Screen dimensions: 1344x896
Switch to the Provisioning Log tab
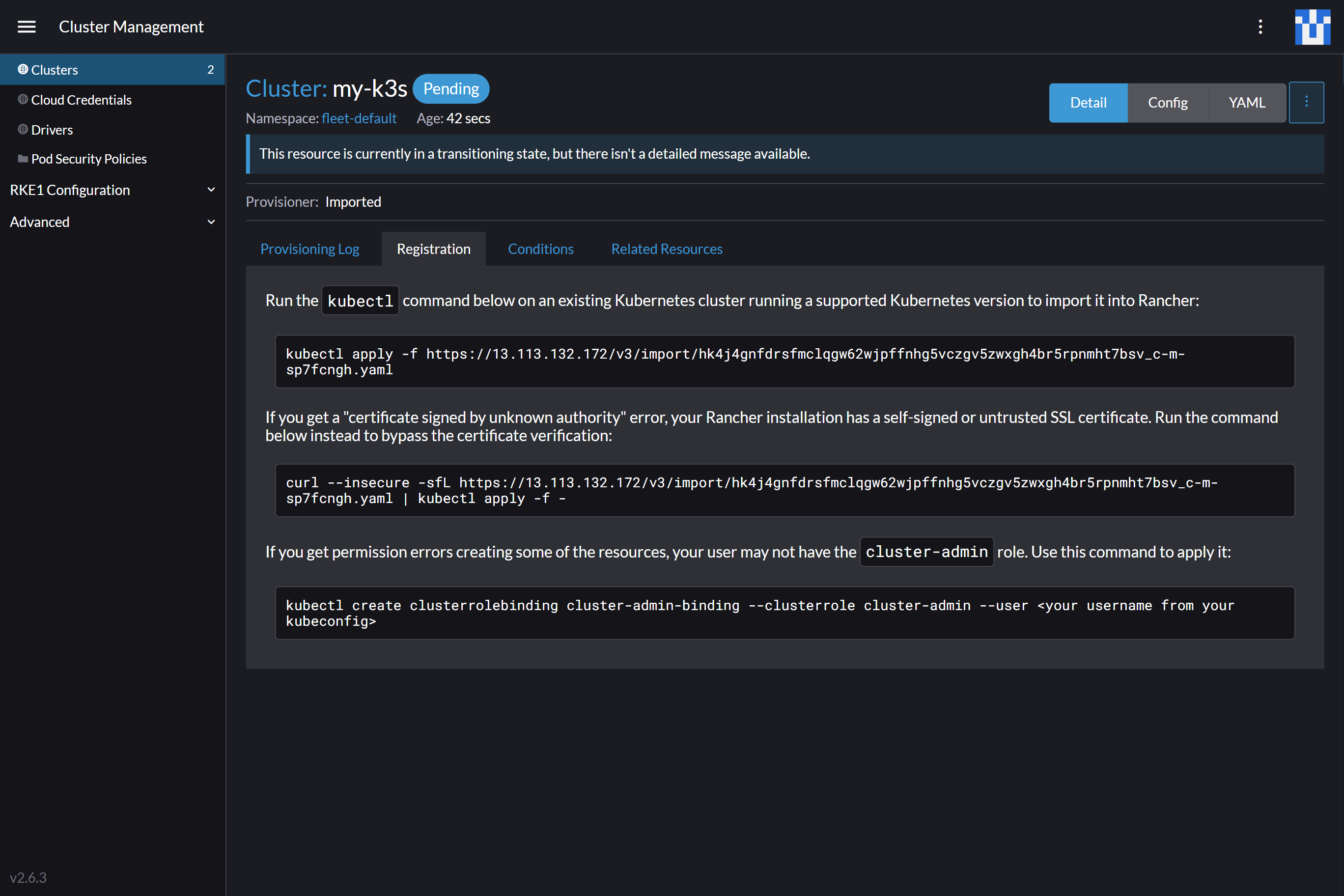[309, 249]
